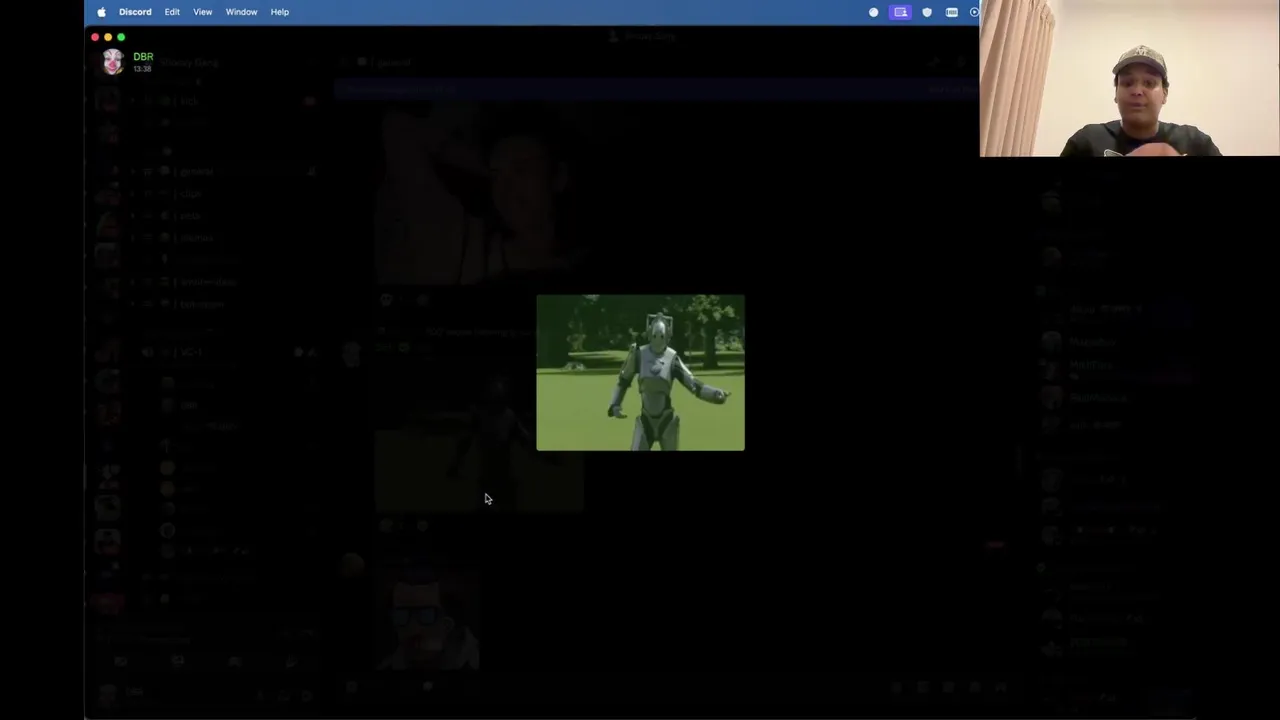The height and width of the screenshot is (720, 1280).
Task: Click the shield icon in menu bar
Action: pyautogui.click(x=927, y=12)
